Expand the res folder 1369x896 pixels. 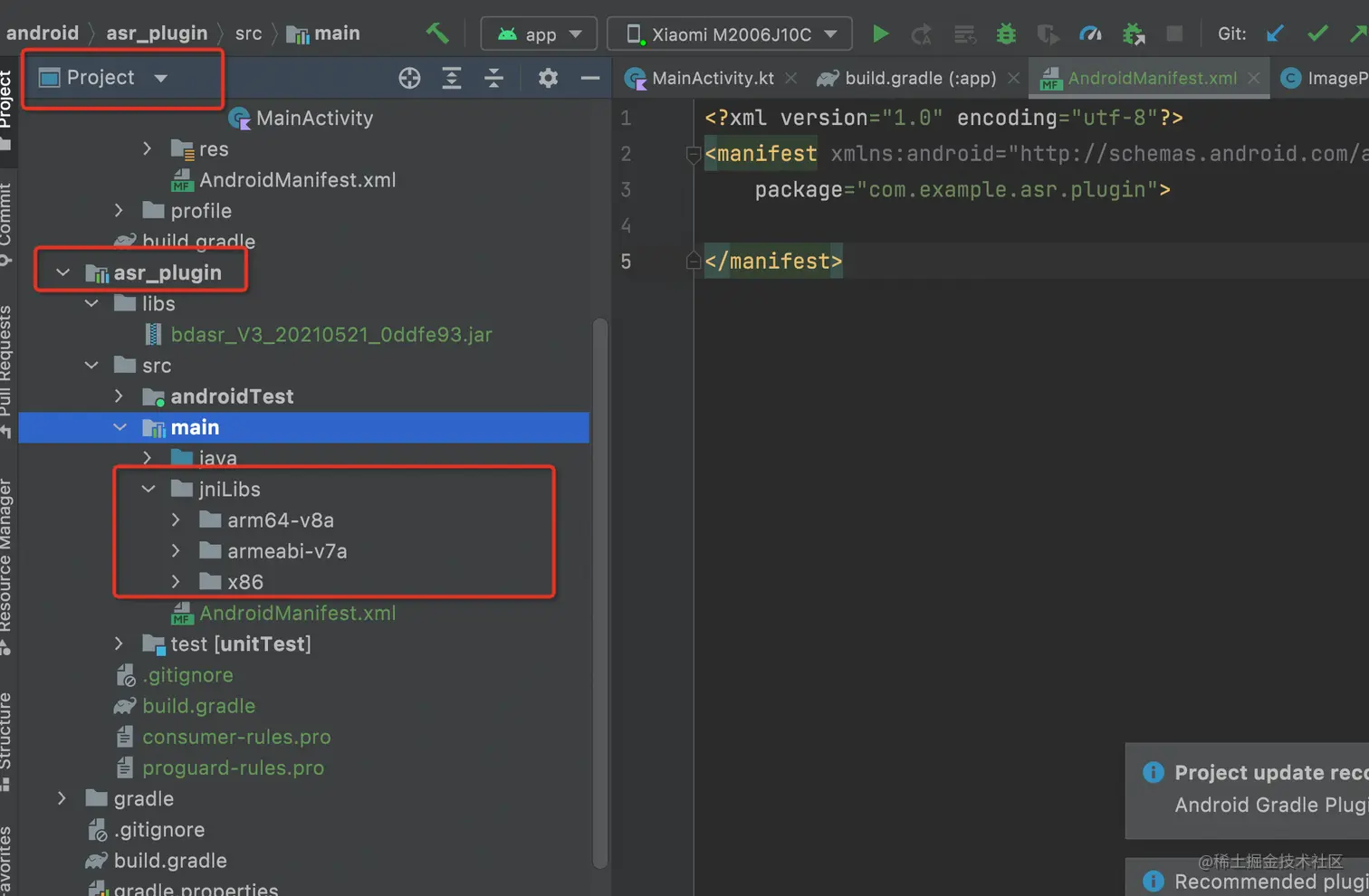pyautogui.click(x=148, y=148)
